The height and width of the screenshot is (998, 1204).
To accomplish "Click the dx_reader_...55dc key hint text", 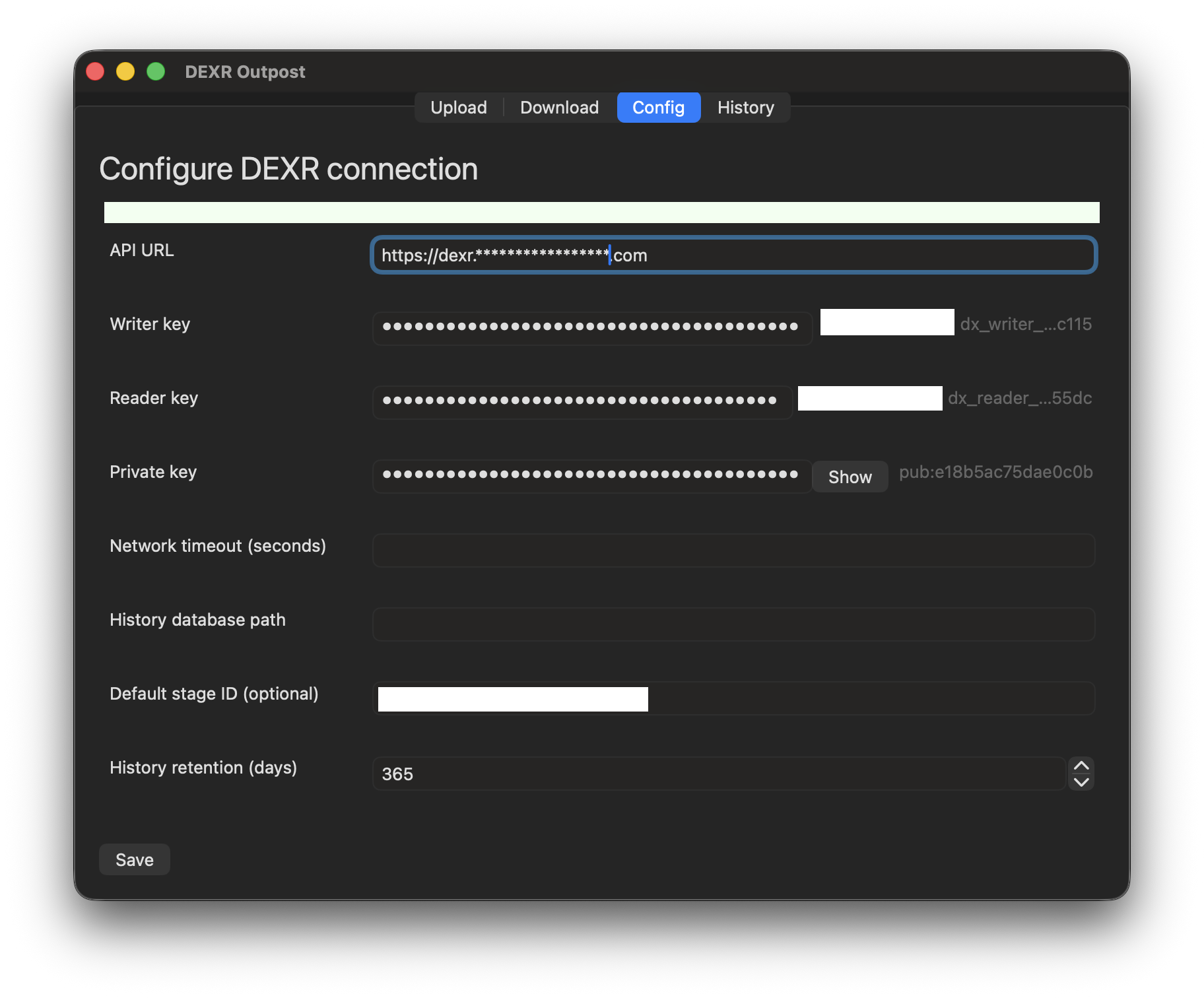I will [x=1020, y=398].
